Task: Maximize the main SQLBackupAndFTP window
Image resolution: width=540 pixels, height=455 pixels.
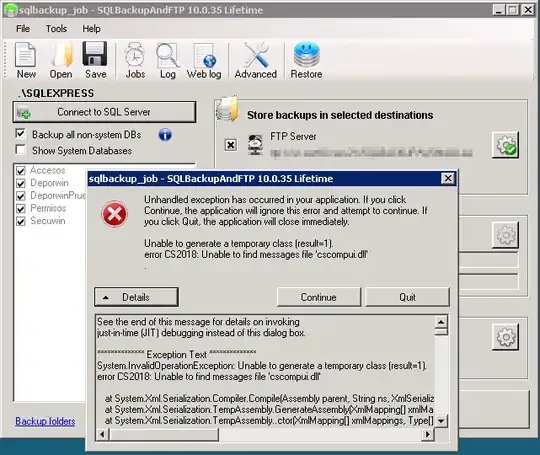Action: (513, 10)
